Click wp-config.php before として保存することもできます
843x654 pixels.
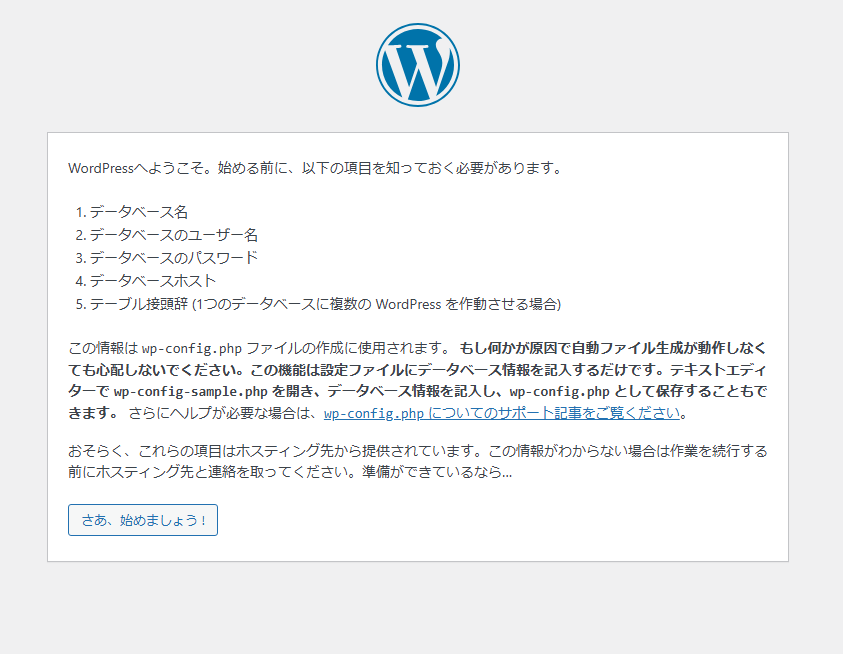click(559, 390)
